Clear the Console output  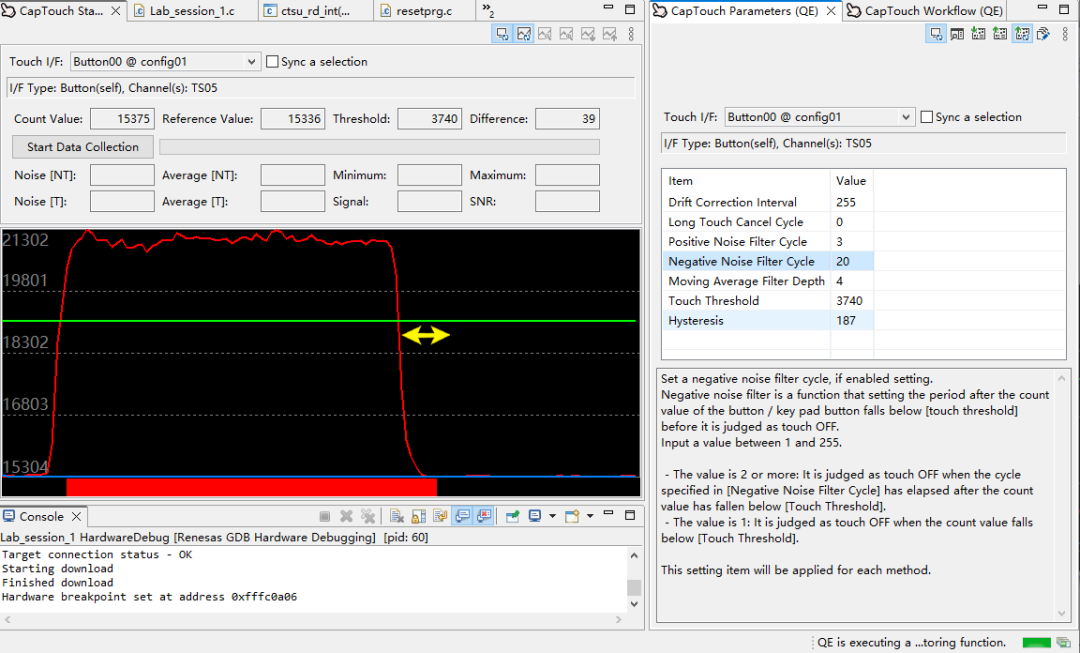[x=398, y=517]
